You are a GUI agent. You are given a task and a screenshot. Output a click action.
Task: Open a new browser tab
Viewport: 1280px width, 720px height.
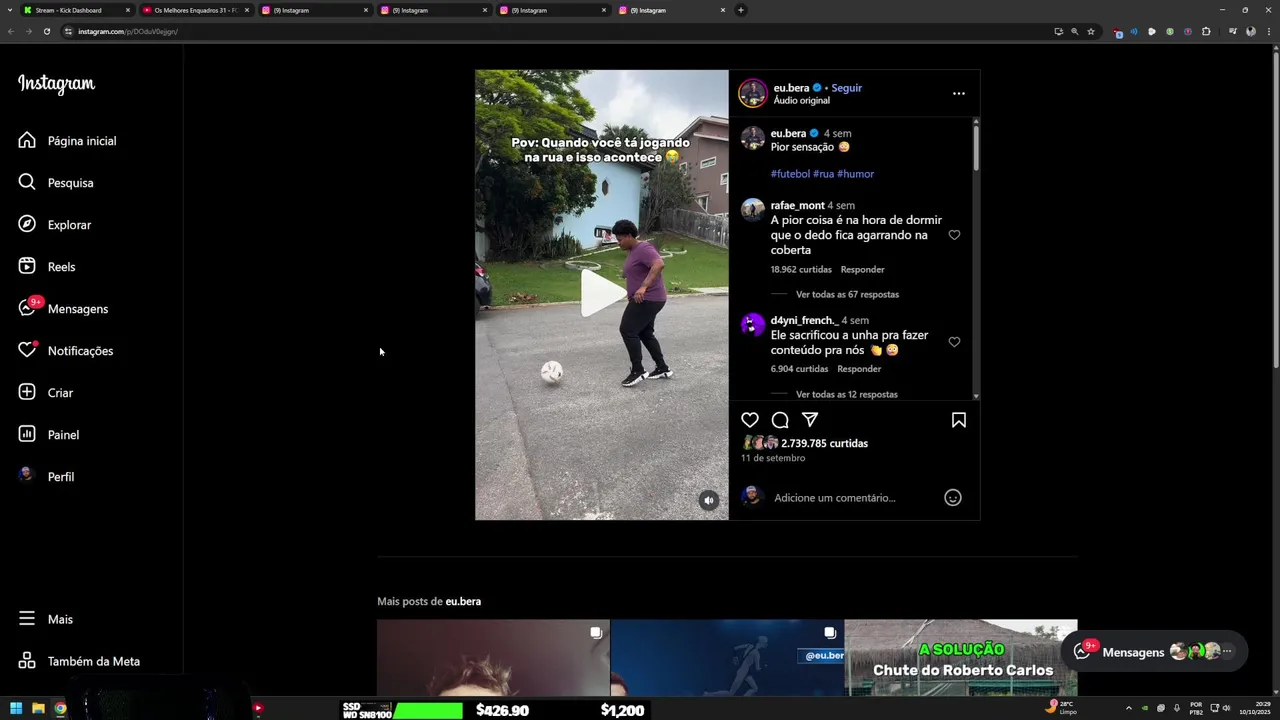pyautogui.click(x=741, y=10)
